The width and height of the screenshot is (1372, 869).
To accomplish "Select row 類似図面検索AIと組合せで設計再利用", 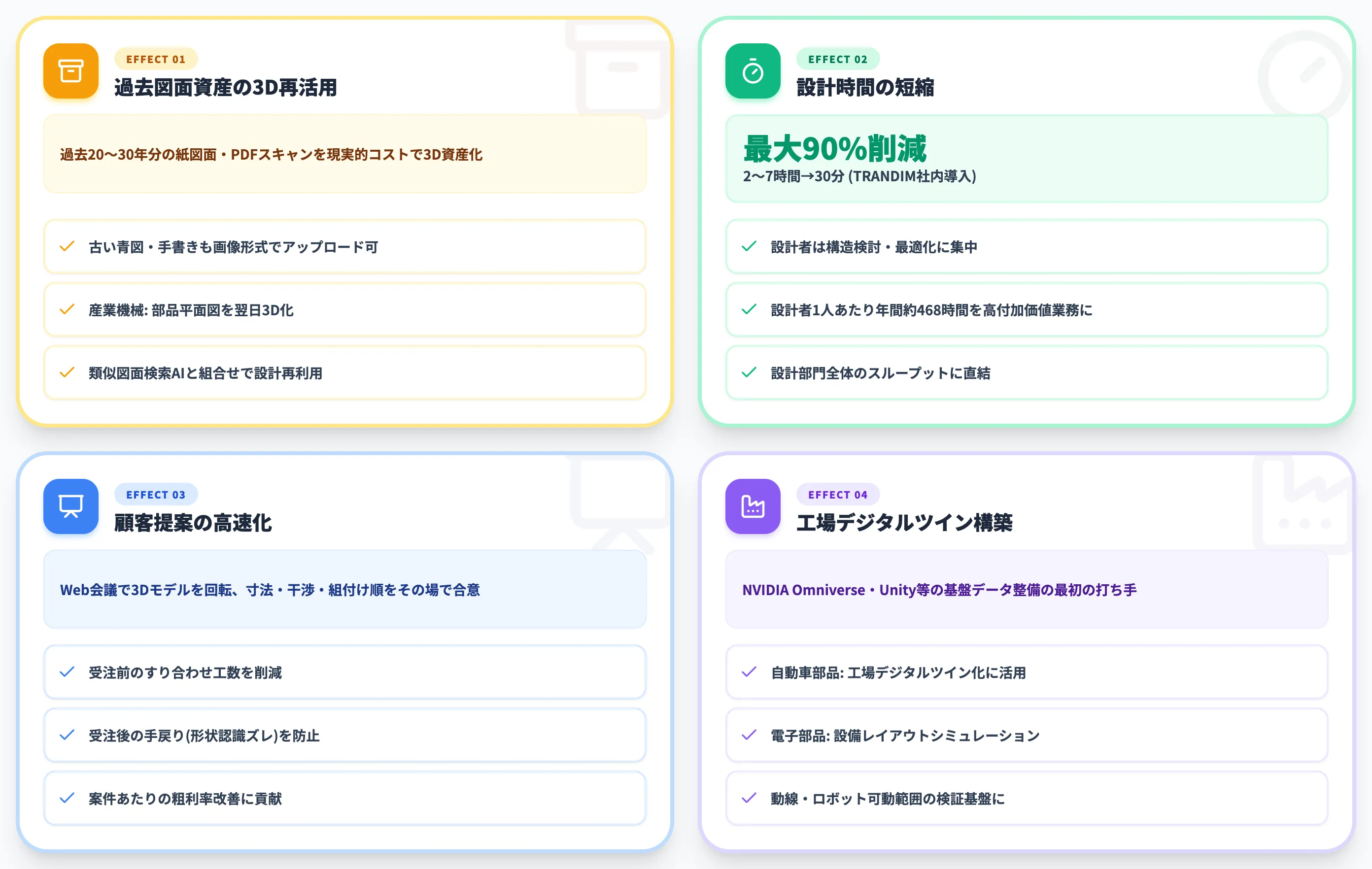I will [344, 372].
